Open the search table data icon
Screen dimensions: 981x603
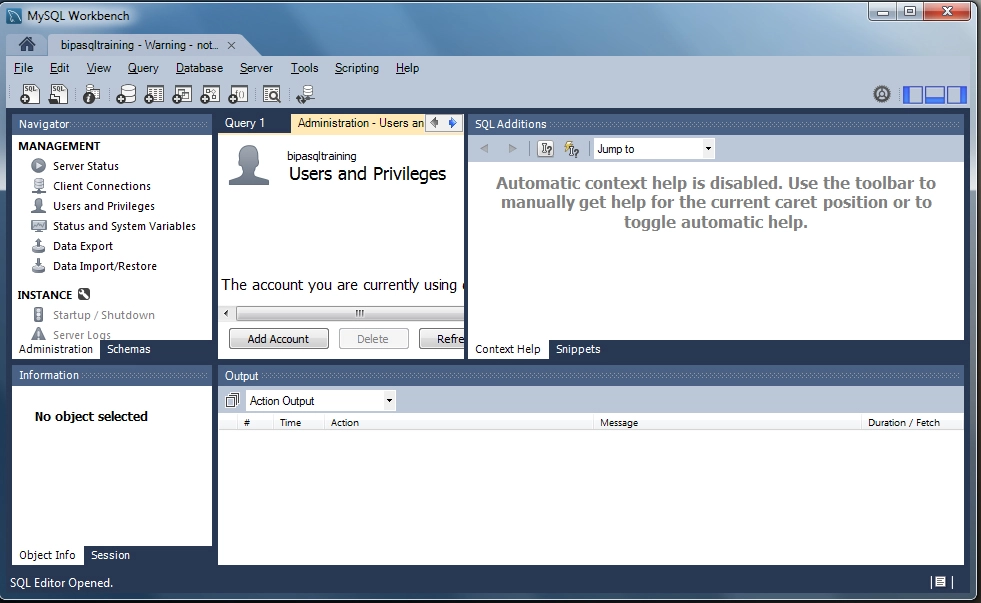click(x=271, y=93)
